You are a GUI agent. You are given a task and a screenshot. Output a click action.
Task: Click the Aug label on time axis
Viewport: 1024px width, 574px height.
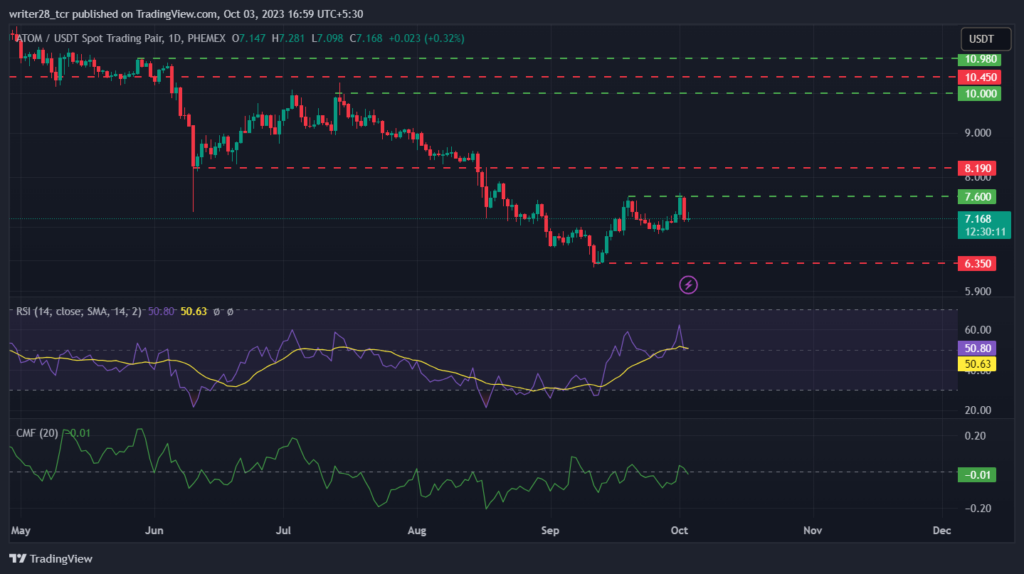(417, 530)
